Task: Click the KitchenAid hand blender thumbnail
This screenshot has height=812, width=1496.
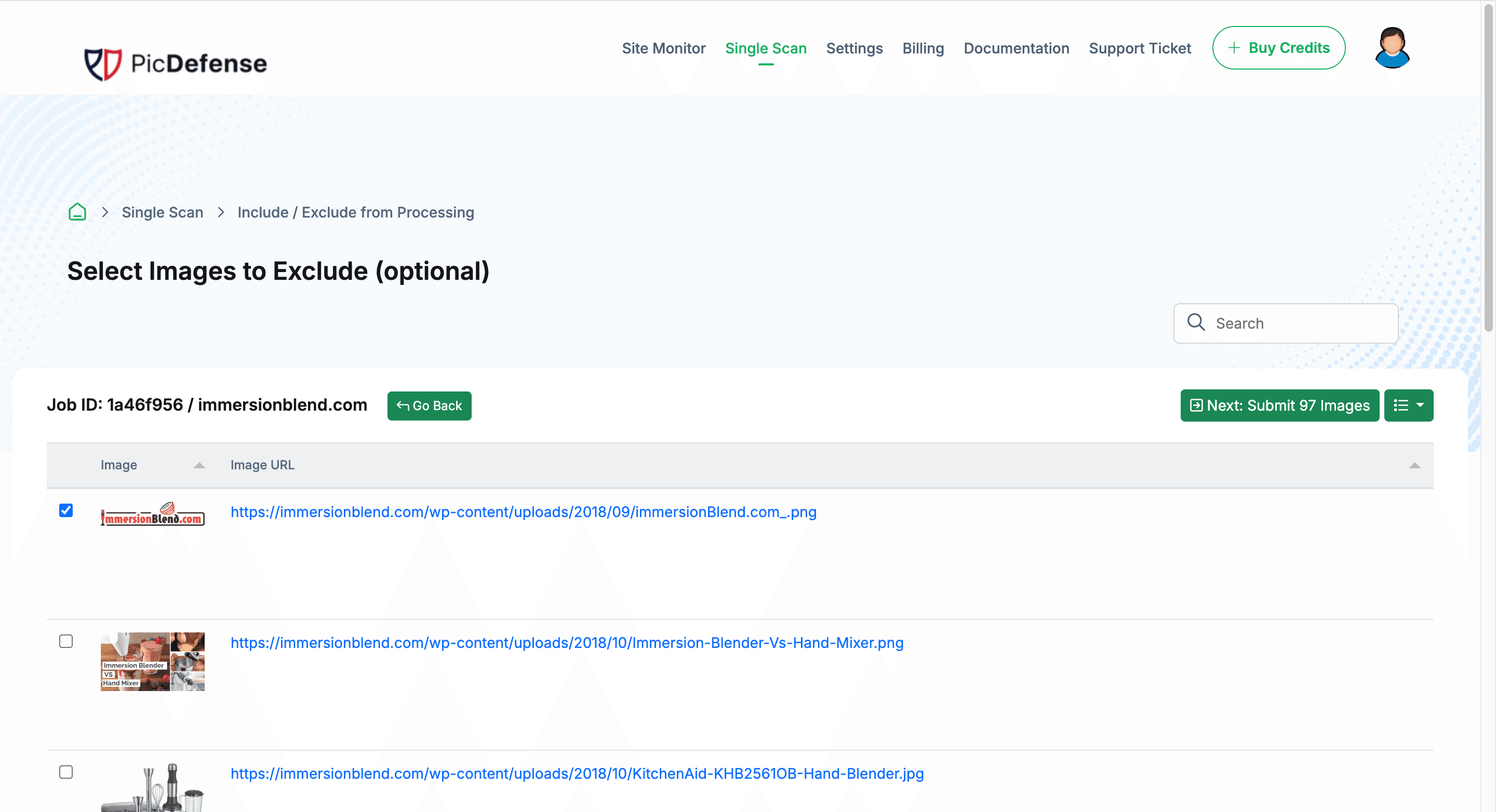Action: pos(153,787)
